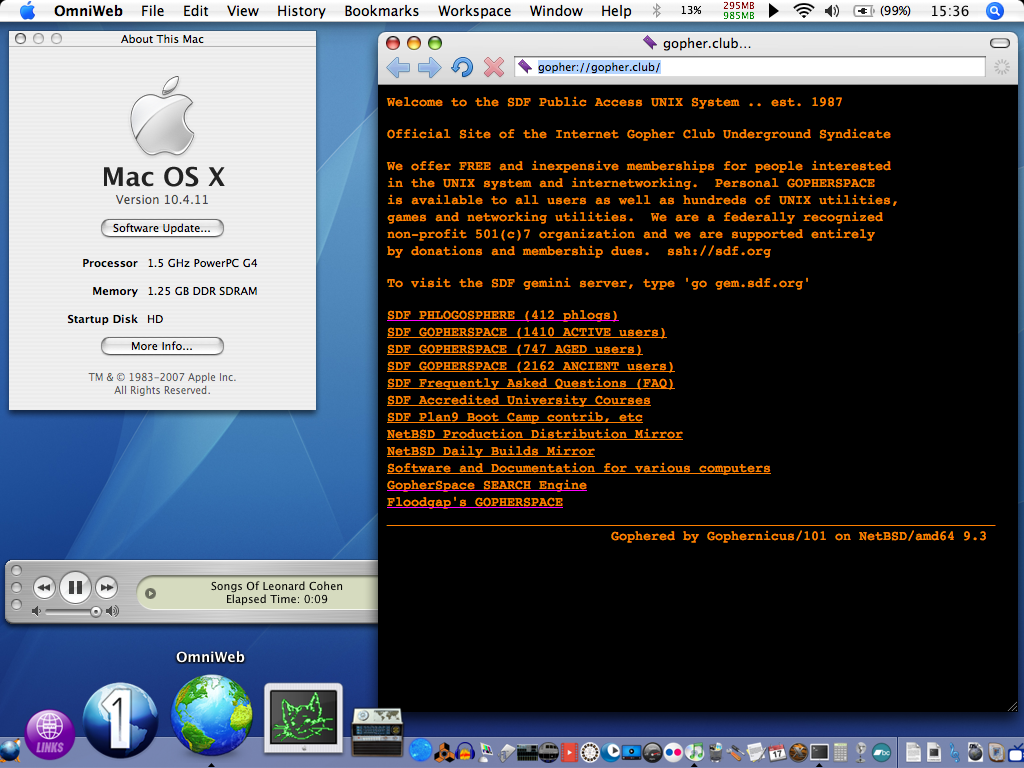Open NetBSD Daily Builds Mirror link
Screen dimensions: 1024x768
[x=490, y=451]
